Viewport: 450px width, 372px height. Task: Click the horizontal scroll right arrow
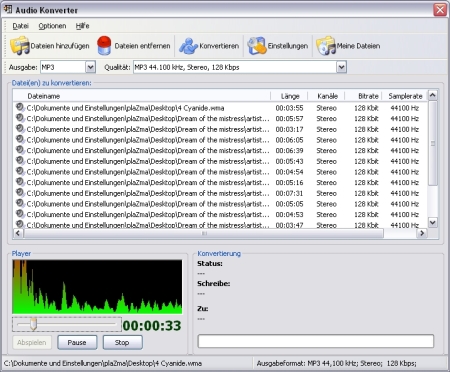[422, 233]
